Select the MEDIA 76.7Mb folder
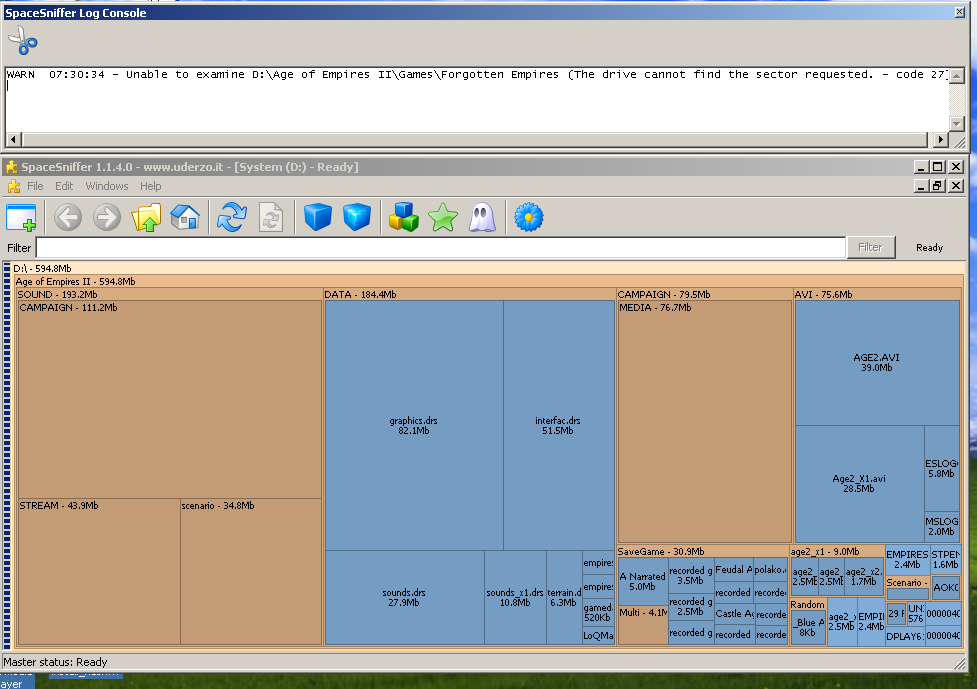 click(x=704, y=422)
